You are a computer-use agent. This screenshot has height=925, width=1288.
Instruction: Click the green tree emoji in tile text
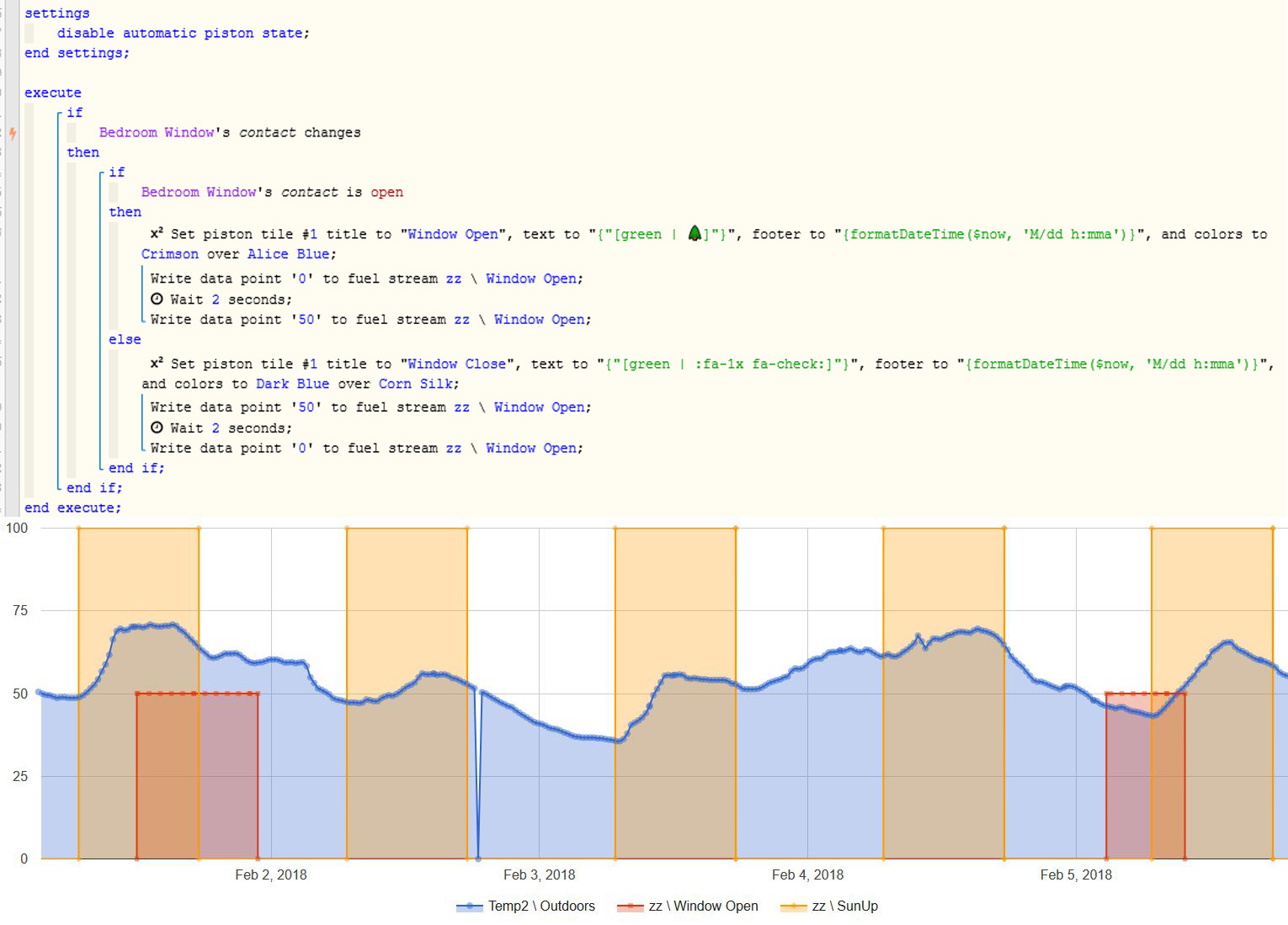point(695,233)
